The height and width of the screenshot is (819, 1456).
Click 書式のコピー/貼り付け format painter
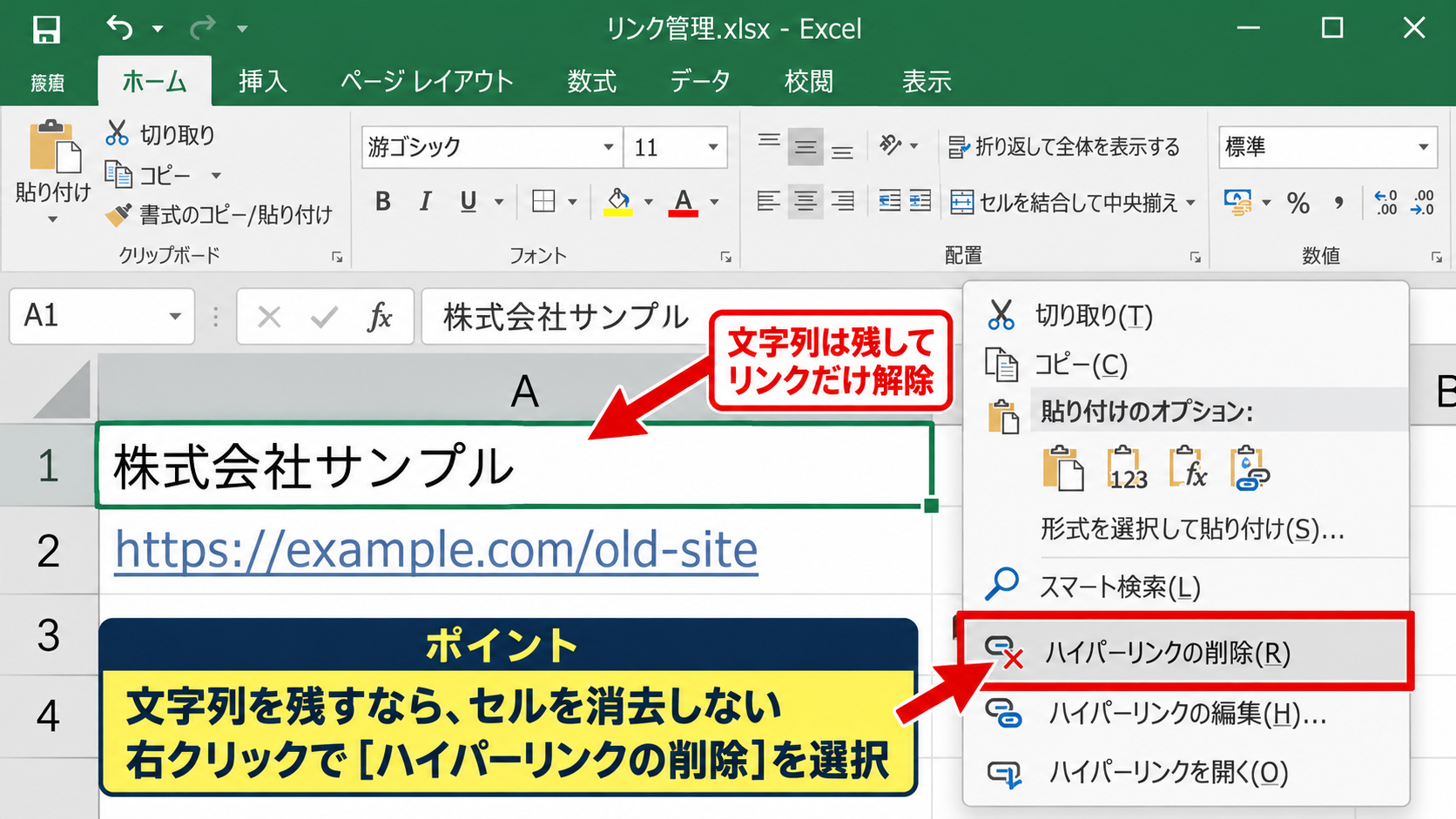click(x=219, y=214)
